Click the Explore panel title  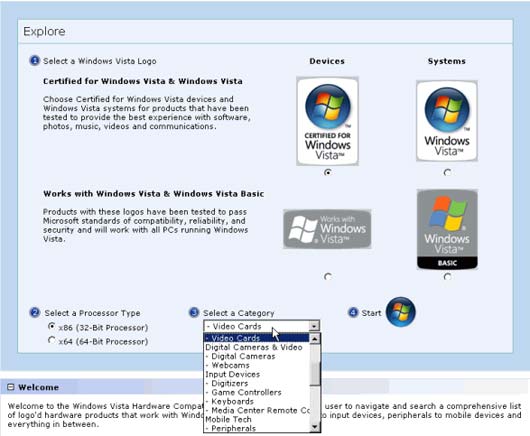point(44,31)
